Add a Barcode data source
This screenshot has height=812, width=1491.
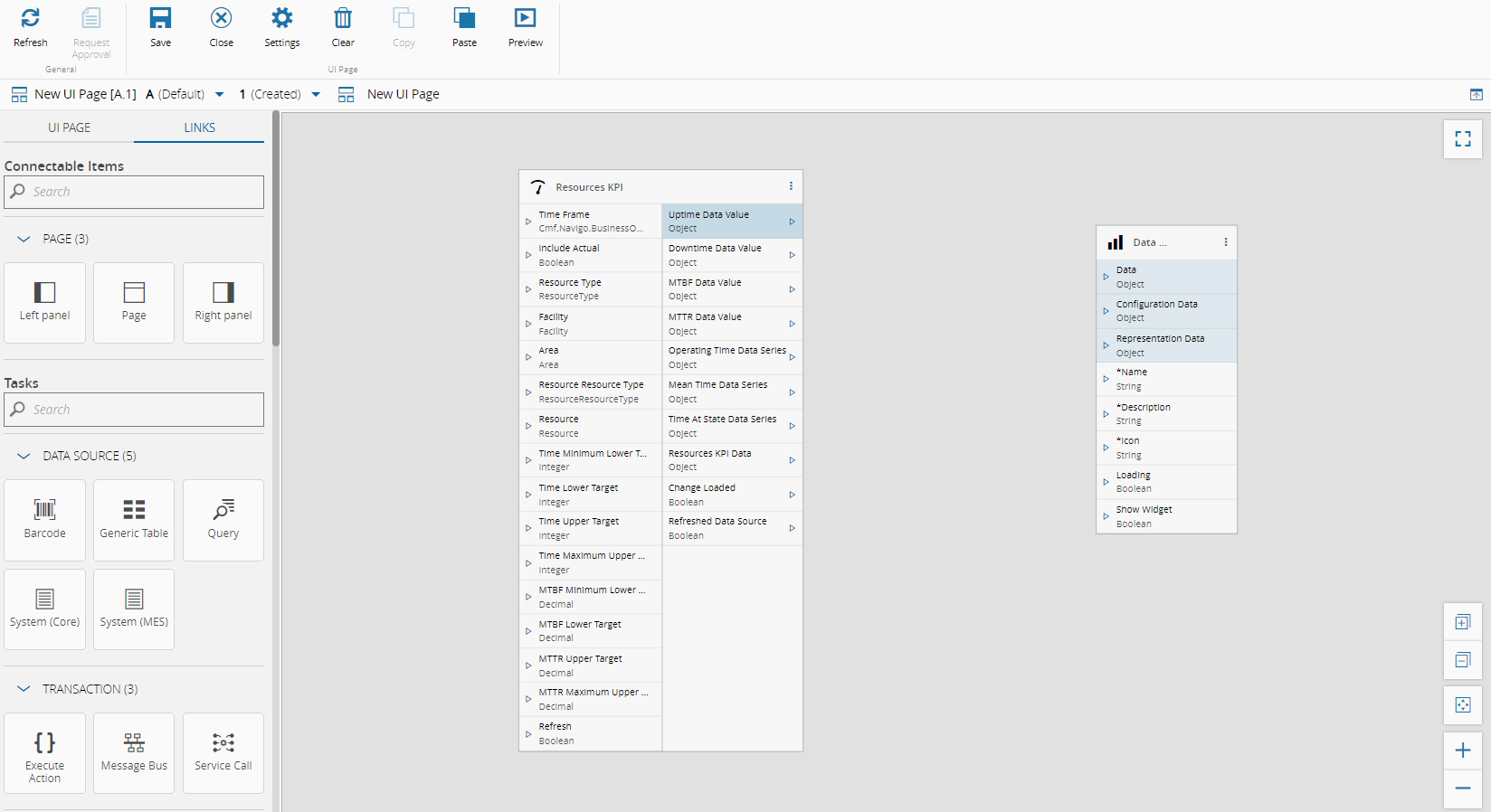point(45,519)
